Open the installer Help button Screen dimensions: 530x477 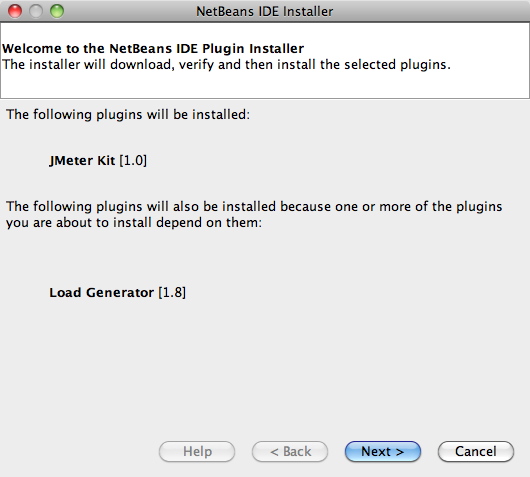(x=197, y=451)
